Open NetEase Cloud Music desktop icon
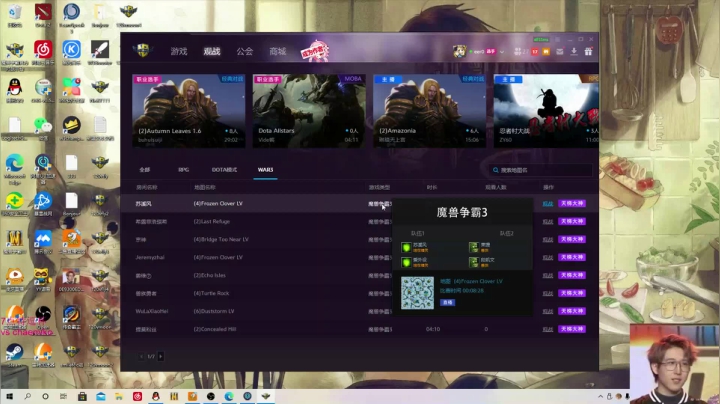This screenshot has width=720, height=404. coord(43,52)
